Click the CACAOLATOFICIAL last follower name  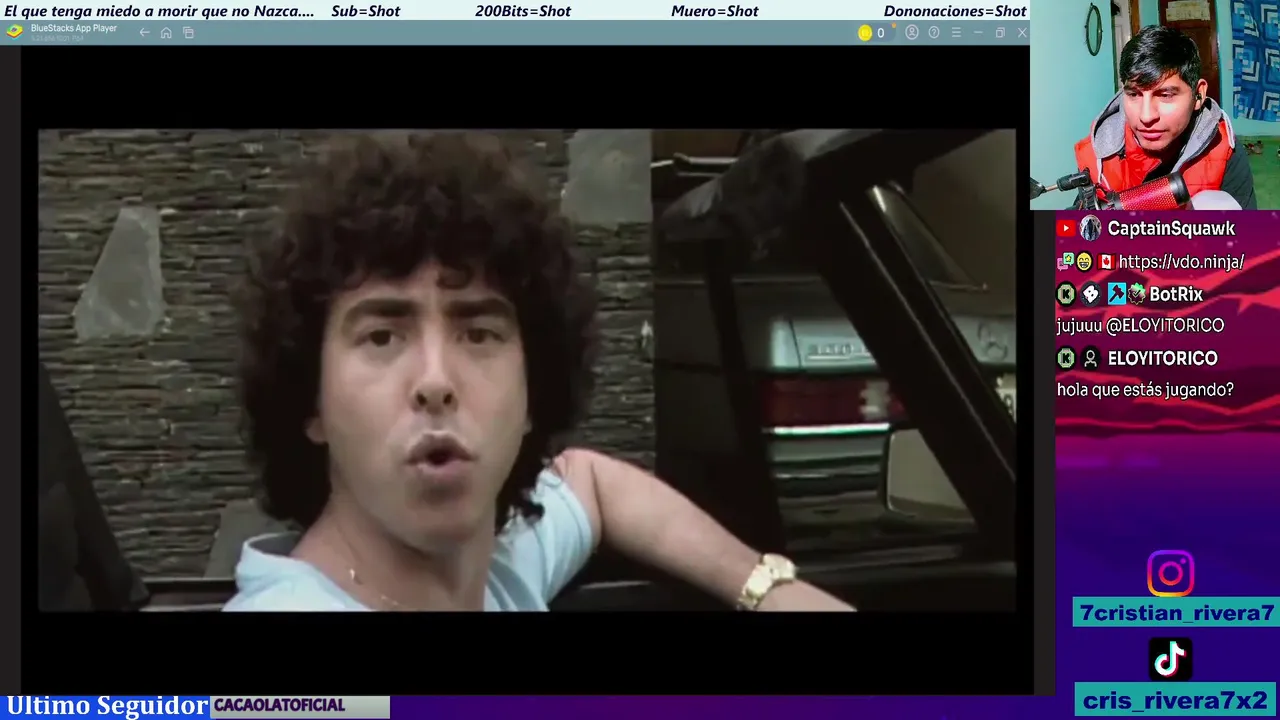click(279, 706)
